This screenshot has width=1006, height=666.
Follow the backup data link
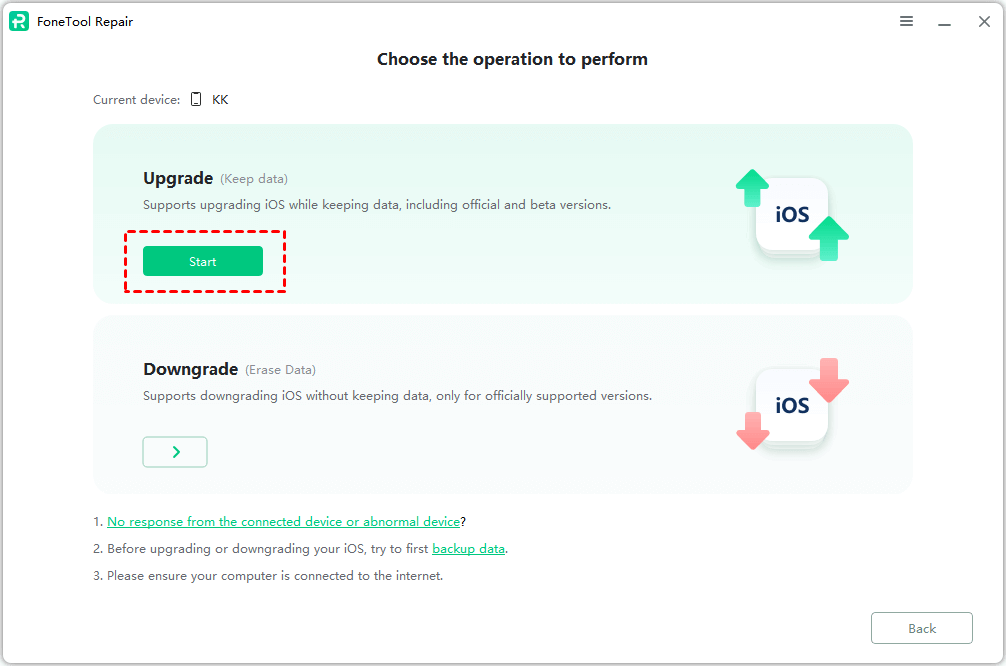click(468, 548)
